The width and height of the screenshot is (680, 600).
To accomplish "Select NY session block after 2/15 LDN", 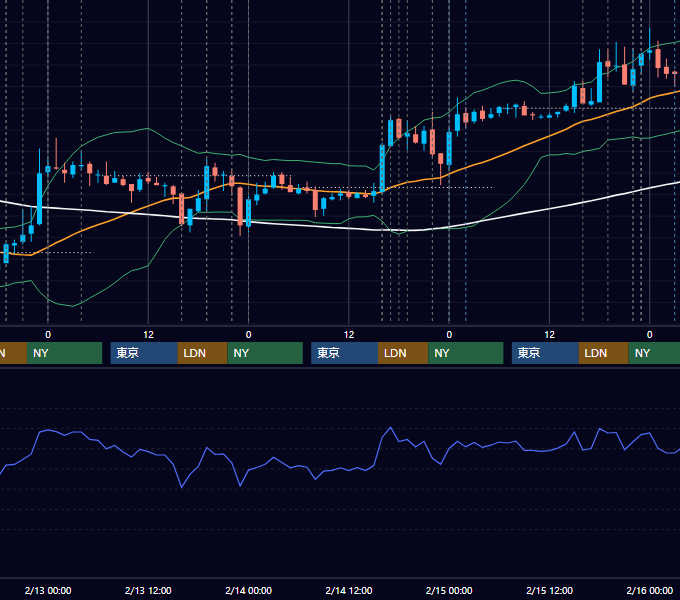I will [654, 353].
